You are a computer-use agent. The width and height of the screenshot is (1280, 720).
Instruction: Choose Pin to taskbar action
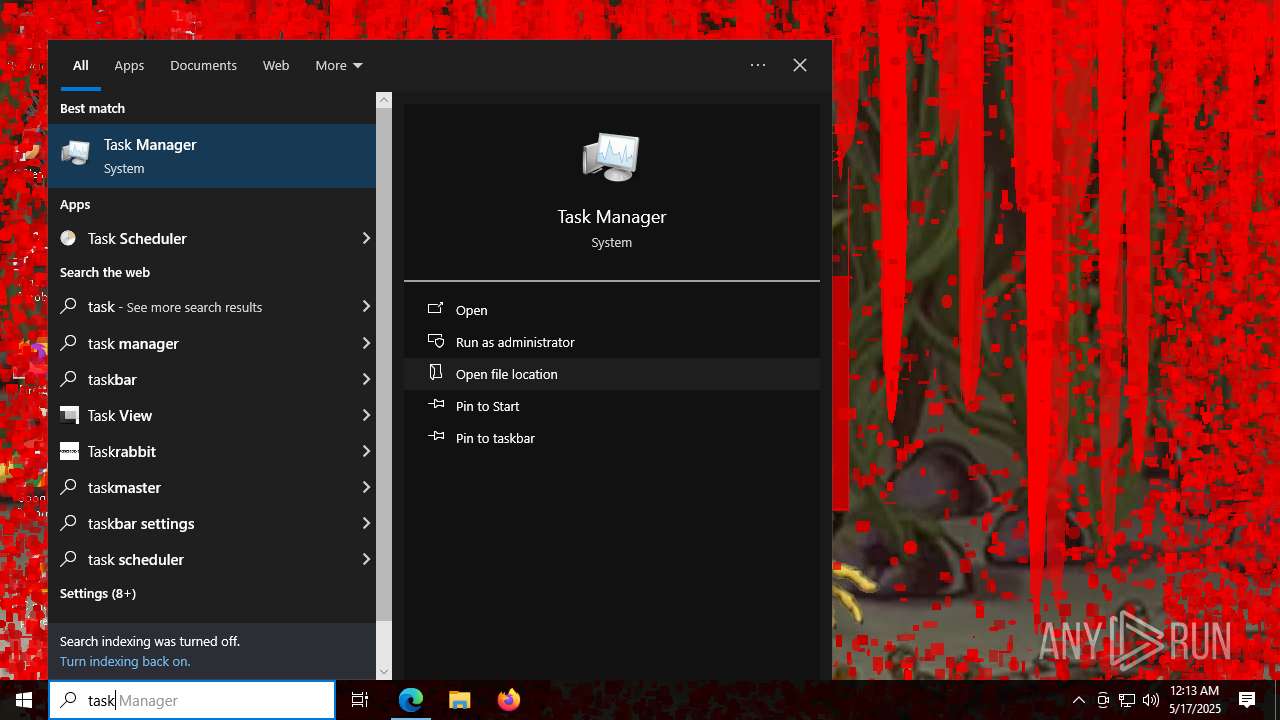pyautogui.click(x=612, y=438)
